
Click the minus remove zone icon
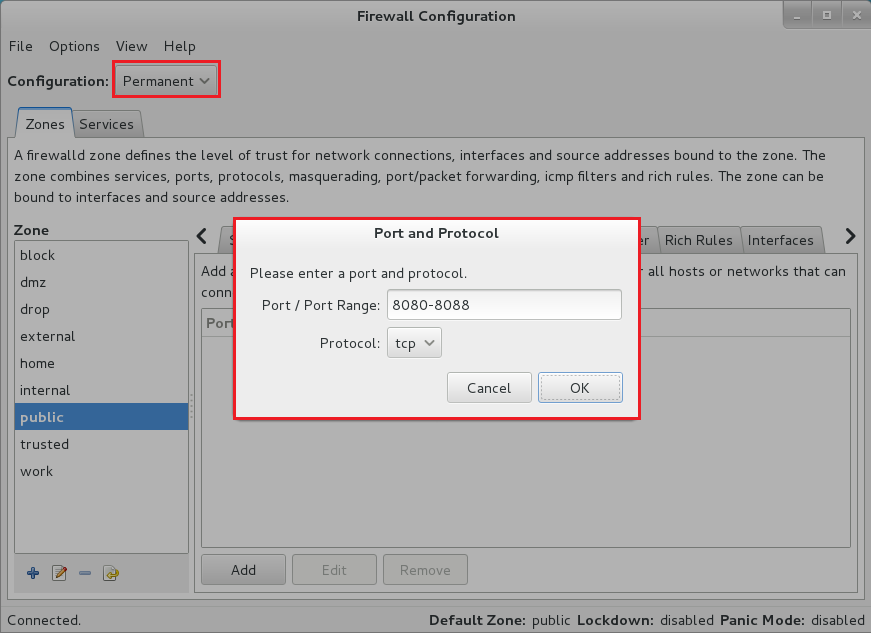[85, 573]
